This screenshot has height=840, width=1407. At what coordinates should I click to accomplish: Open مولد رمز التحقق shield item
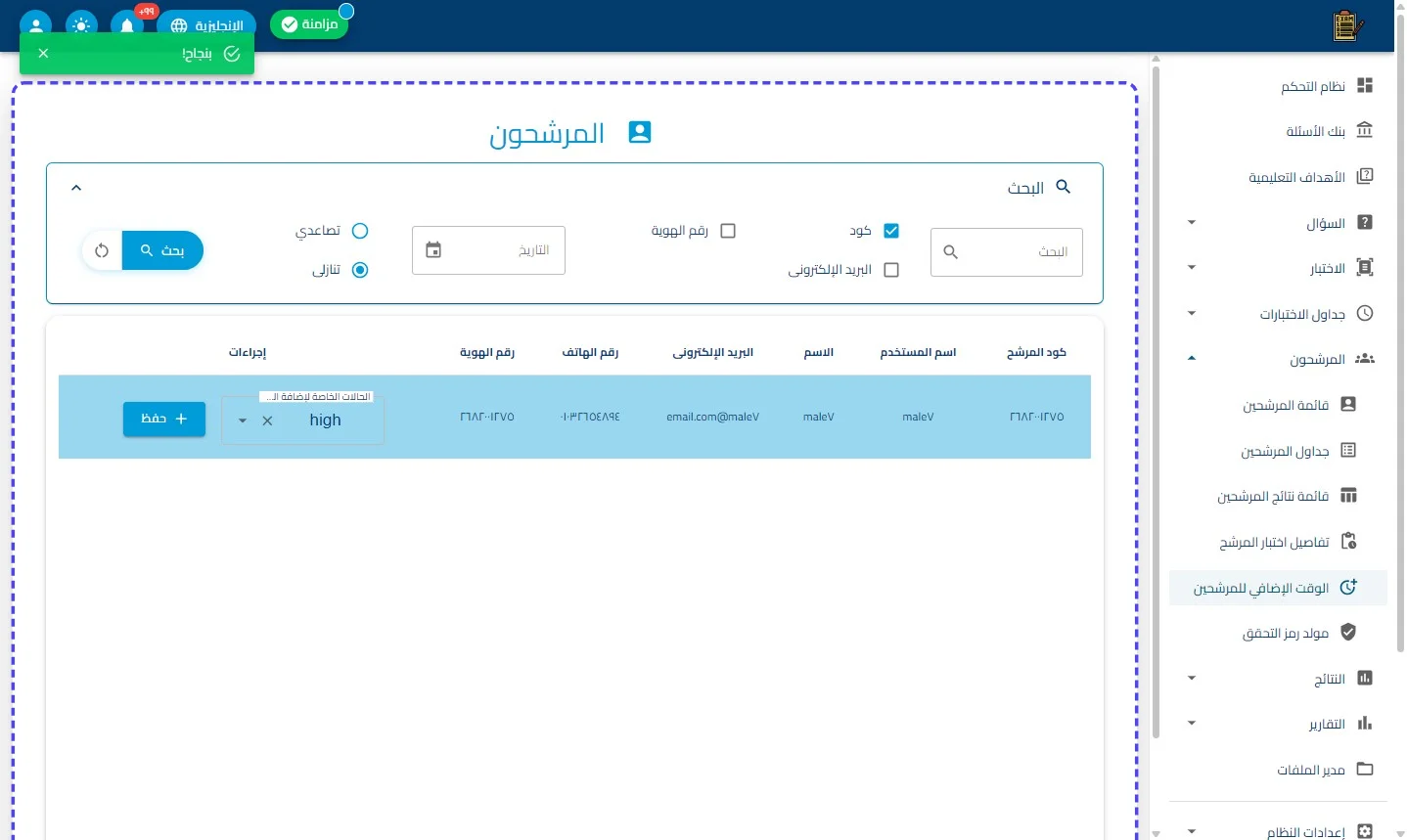pos(1278,633)
